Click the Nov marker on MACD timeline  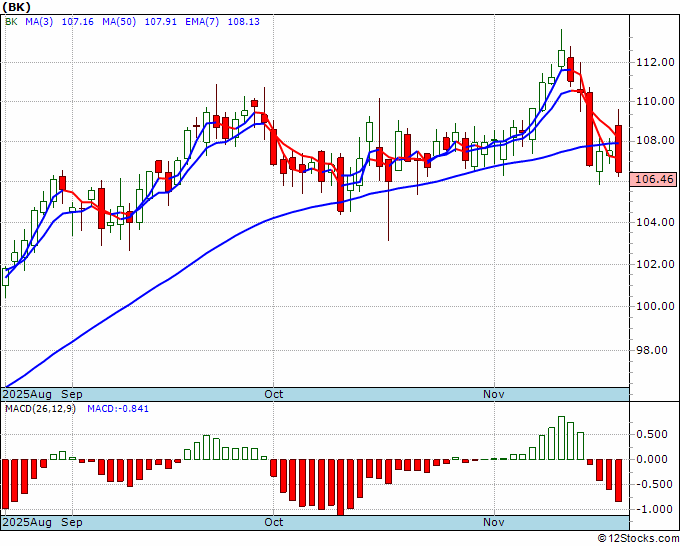(x=494, y=522)
